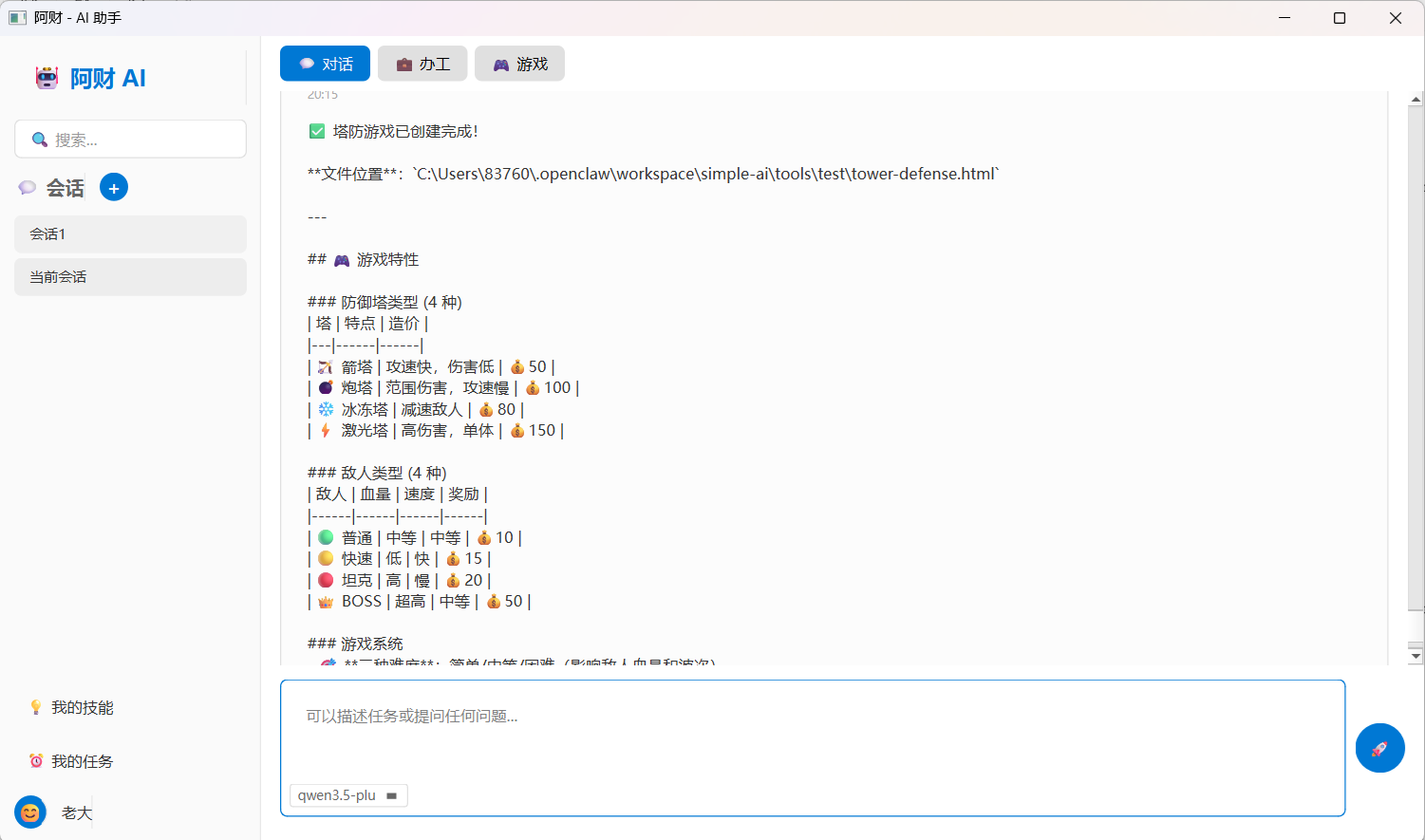The width and height of the screenshot is (1425, 840).
Task: Select the 当前会话 session
Action: pyautogui.click(x=130, y=276)
